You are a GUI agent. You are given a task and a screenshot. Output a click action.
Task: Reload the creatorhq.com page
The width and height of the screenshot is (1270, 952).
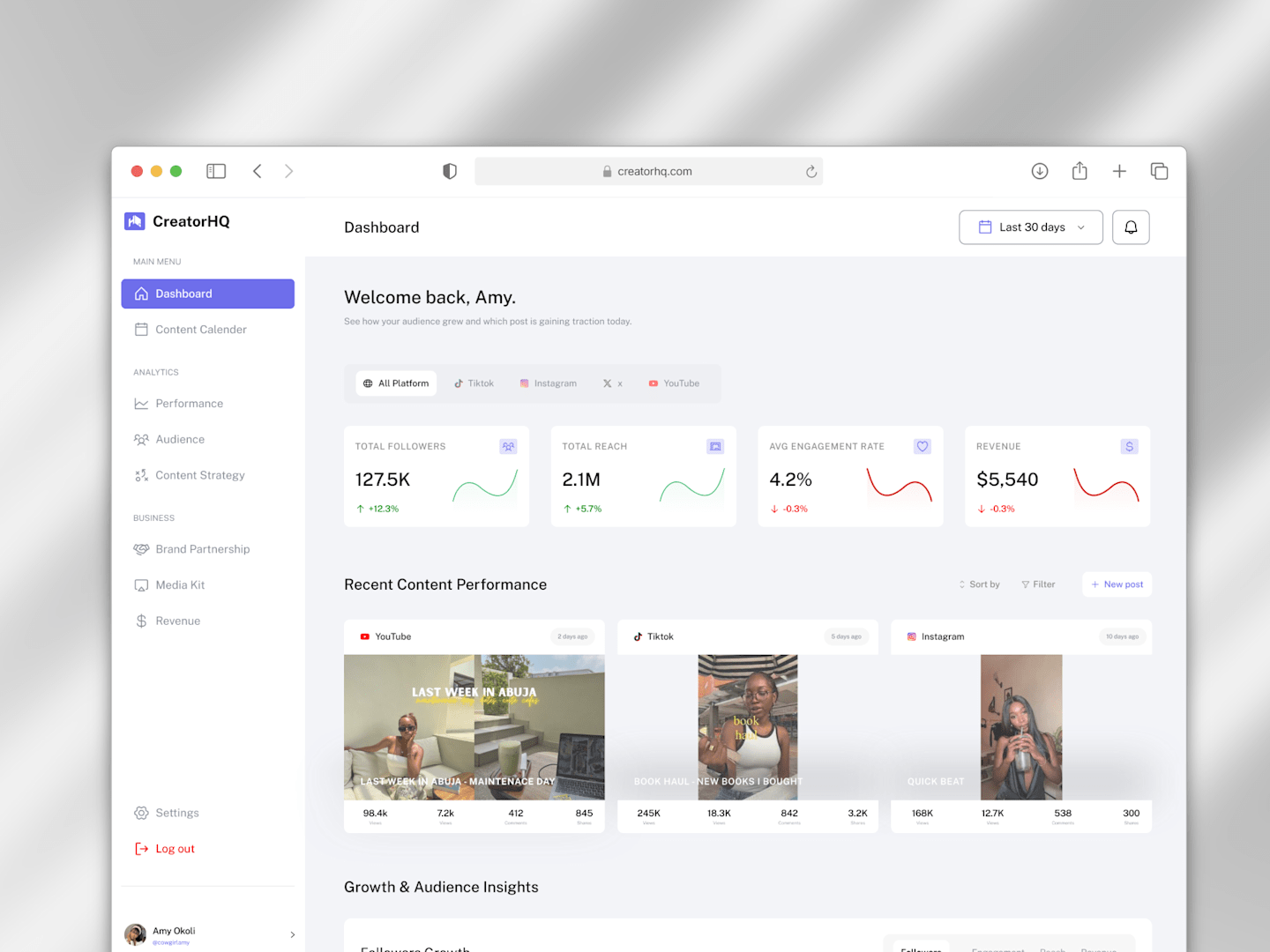coord(811,172)
